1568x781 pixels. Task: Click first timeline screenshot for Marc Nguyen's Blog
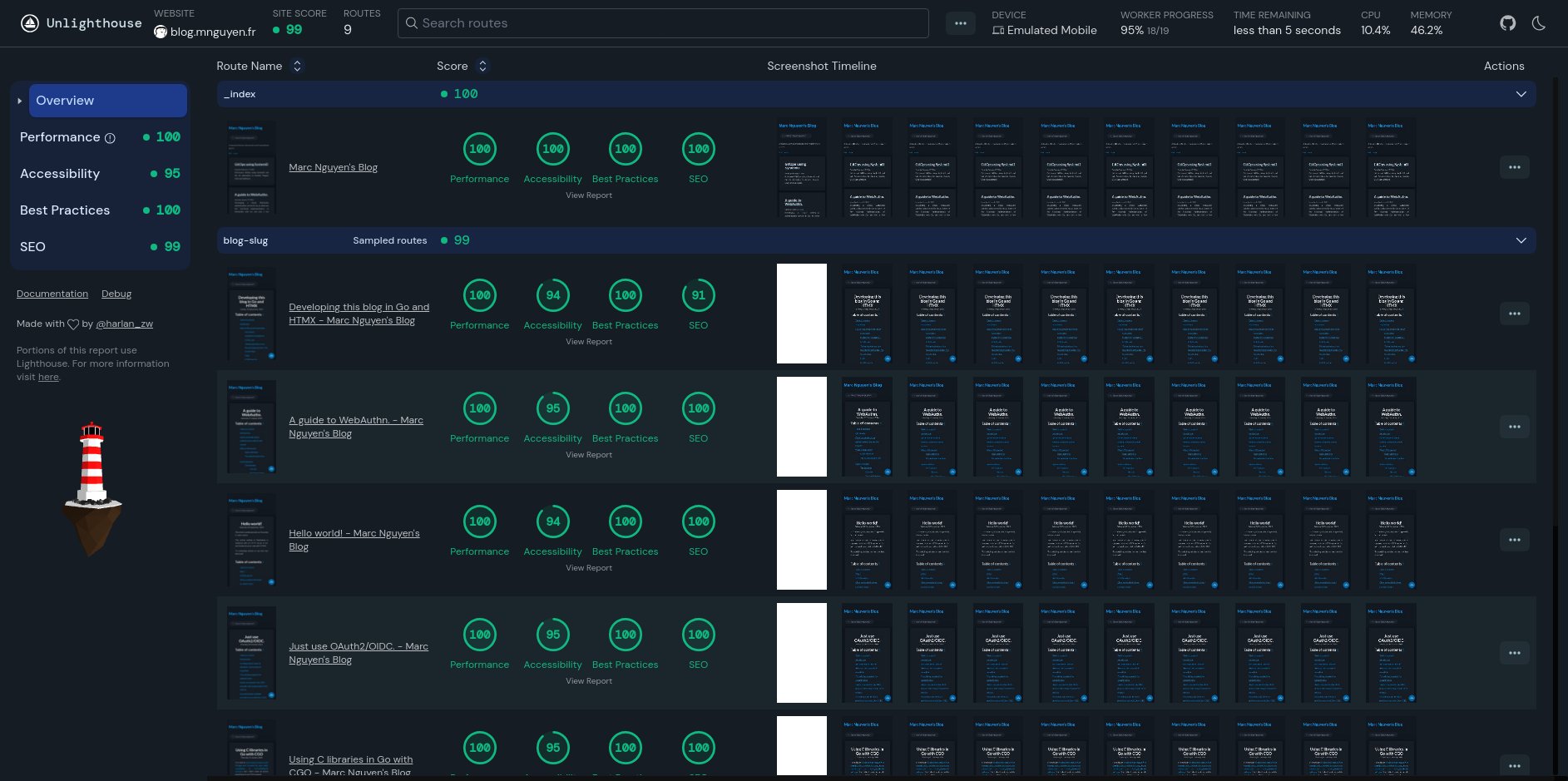(802, 167)
